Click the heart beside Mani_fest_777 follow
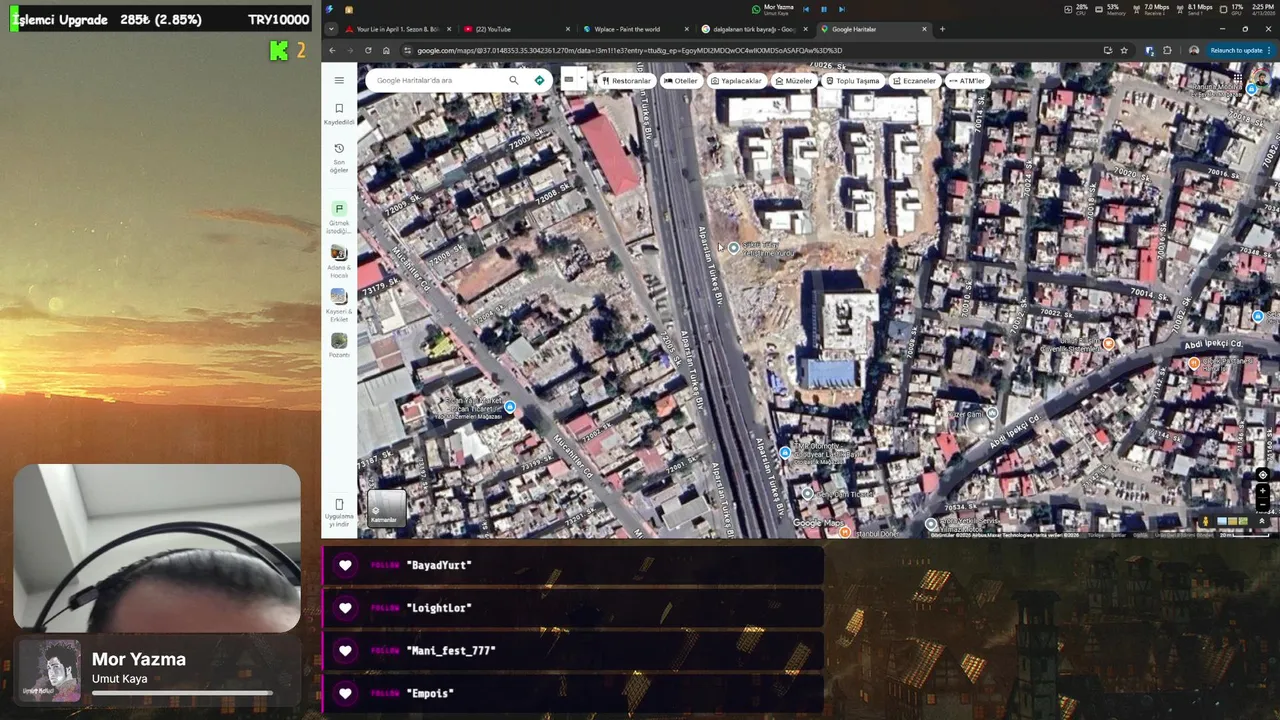Screen dimensions: 1280x720 345,651
